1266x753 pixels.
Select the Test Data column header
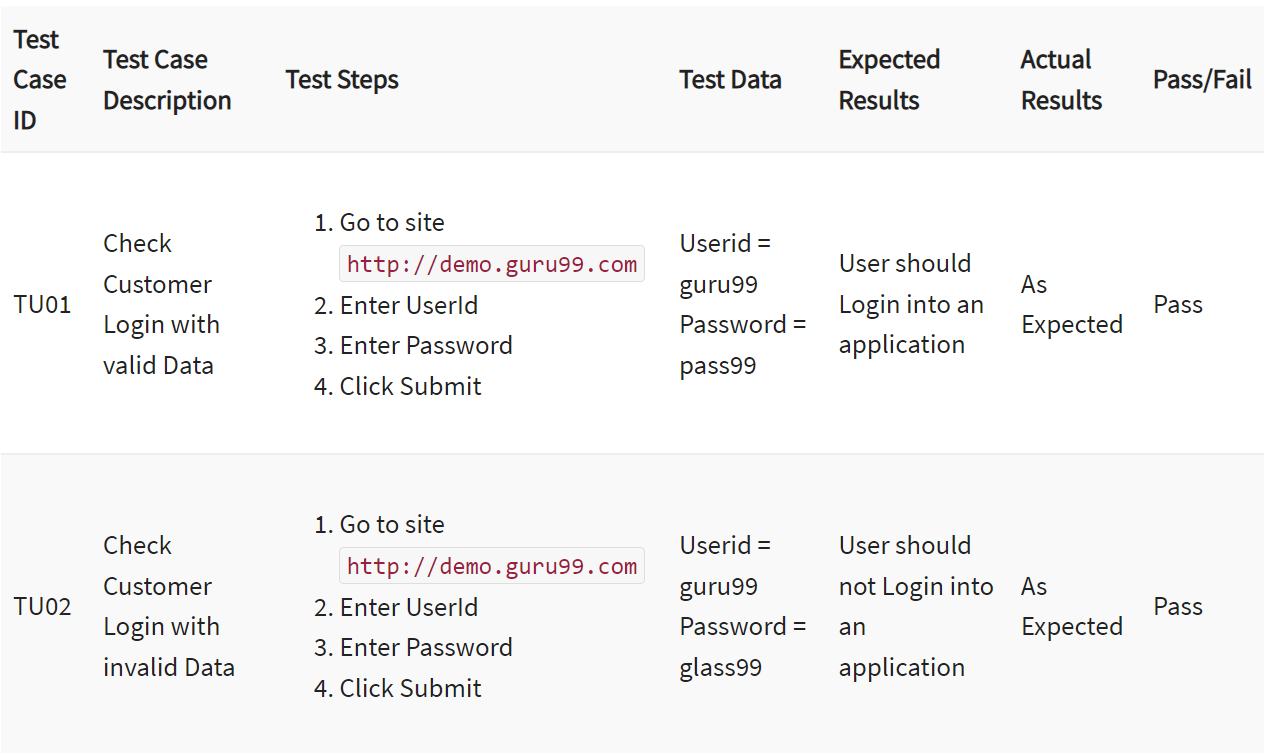point(730,80)
